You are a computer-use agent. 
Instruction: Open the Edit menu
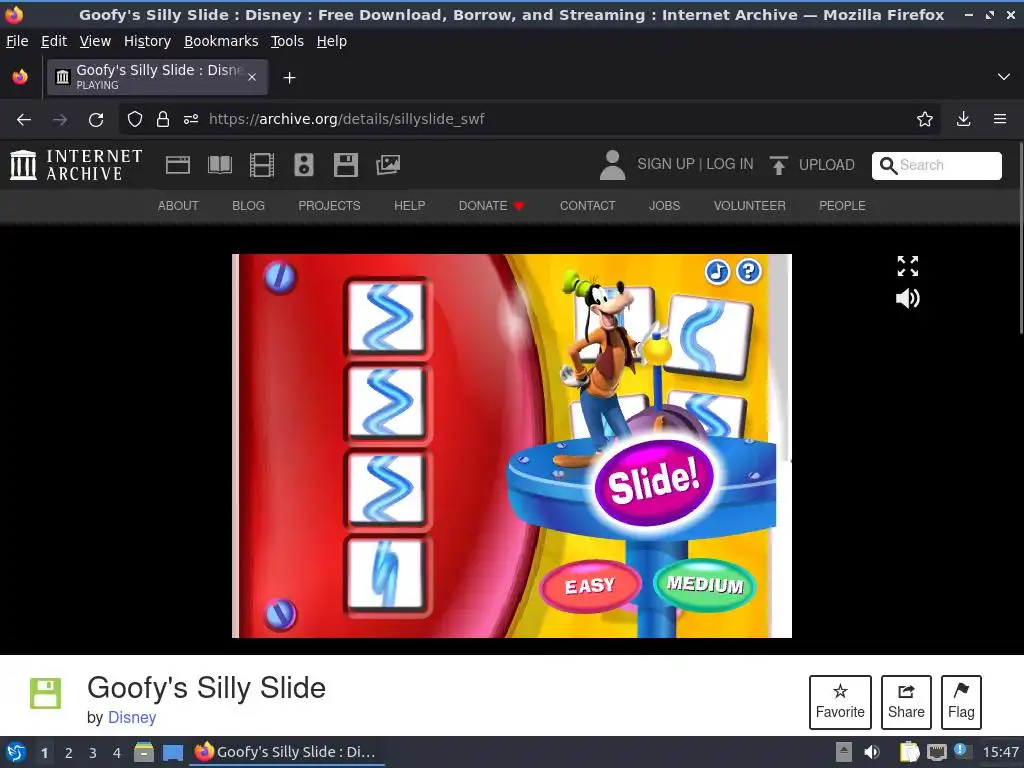[54, 41]
